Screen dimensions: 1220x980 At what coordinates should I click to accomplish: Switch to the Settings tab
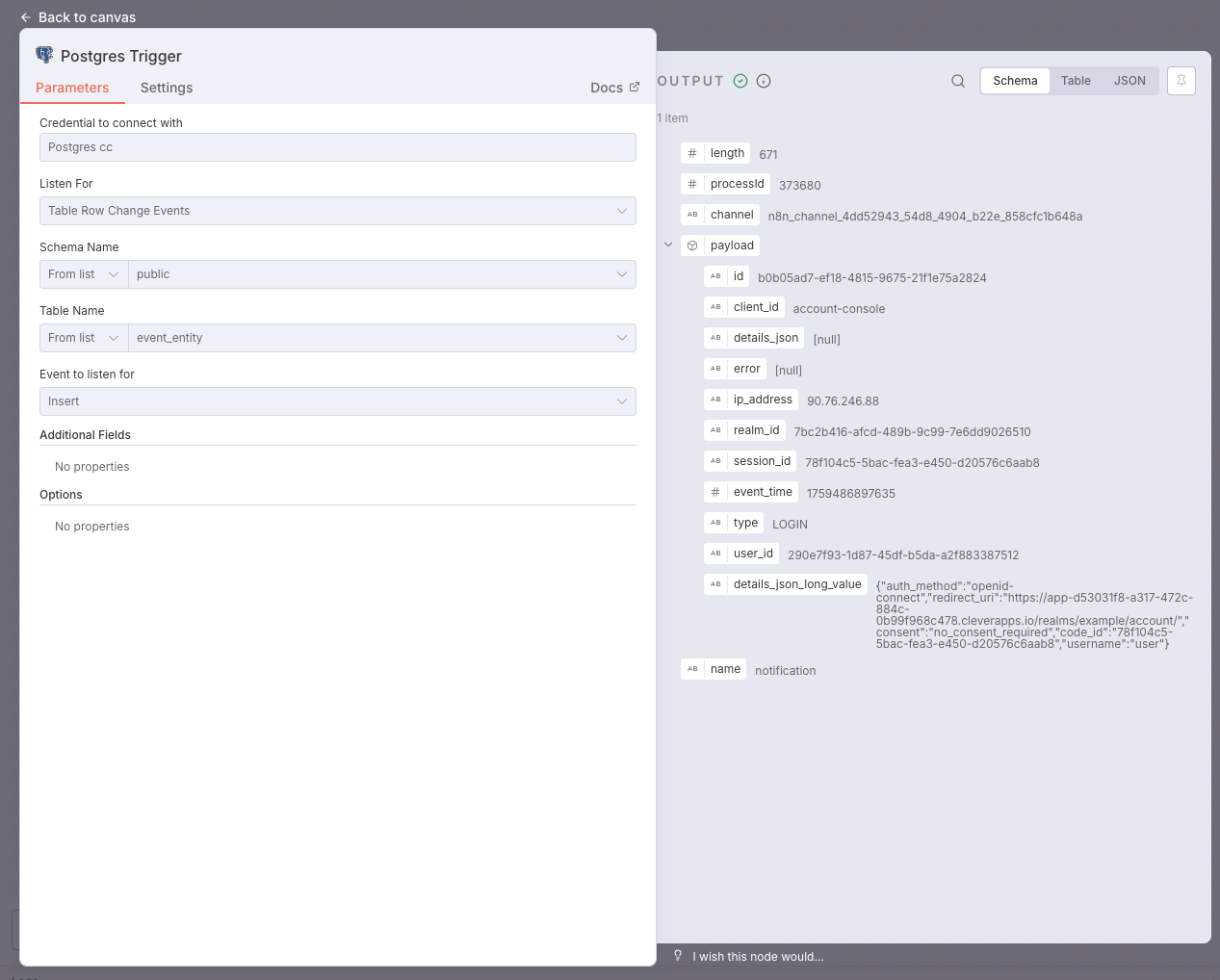pos(167,88)
